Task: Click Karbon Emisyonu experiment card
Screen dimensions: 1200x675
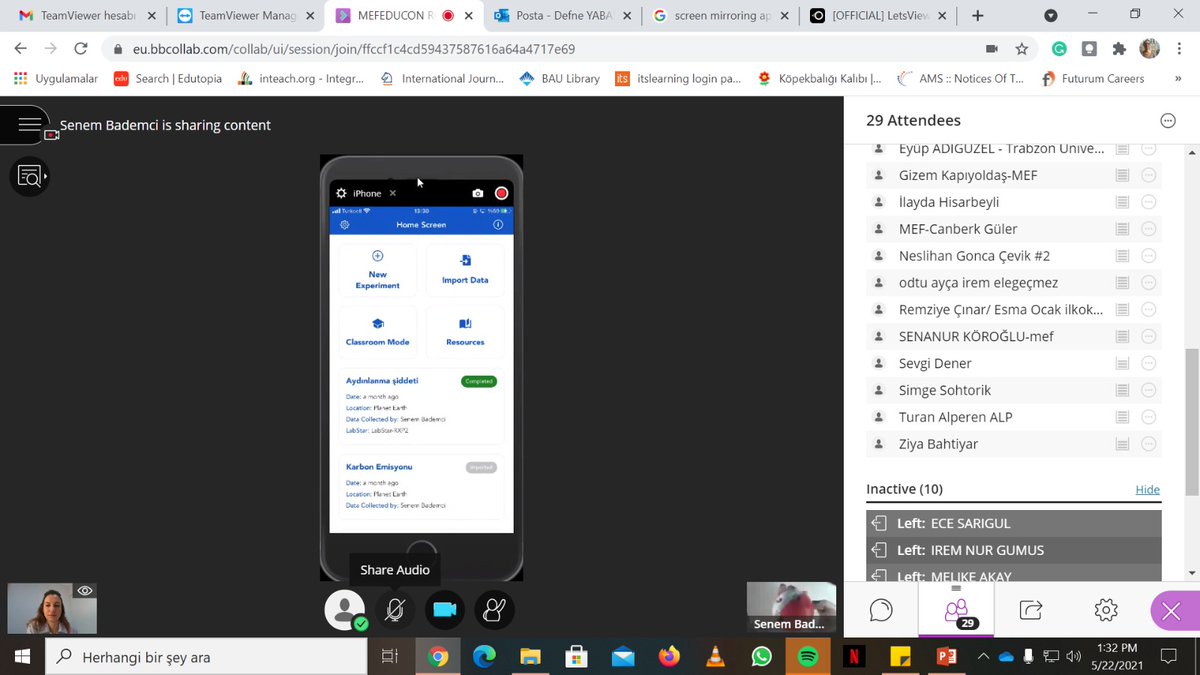Action: 421,487
